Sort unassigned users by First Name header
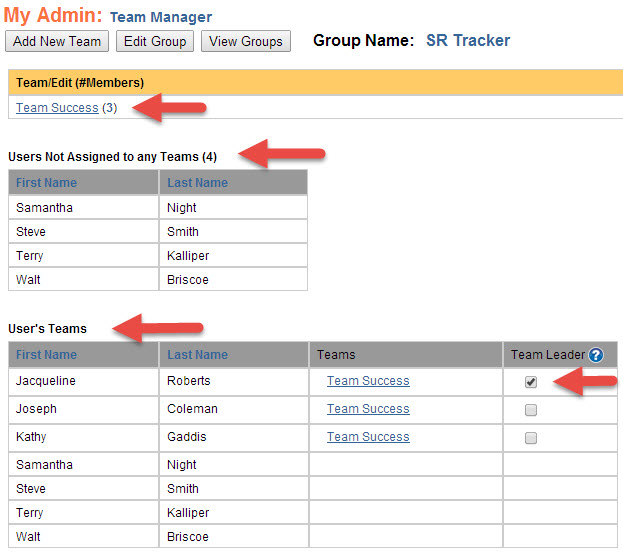Image resolution: width=623 pixels, height=554 pixels. (46, 183)
